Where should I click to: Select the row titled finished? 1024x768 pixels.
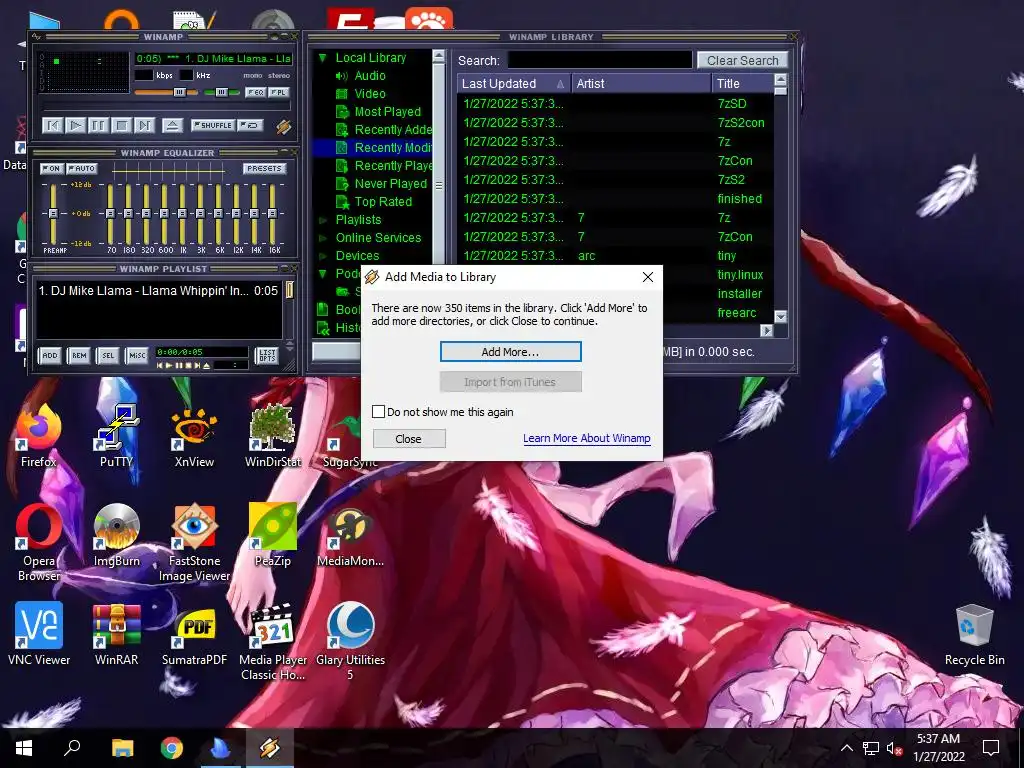click(615, 199)
